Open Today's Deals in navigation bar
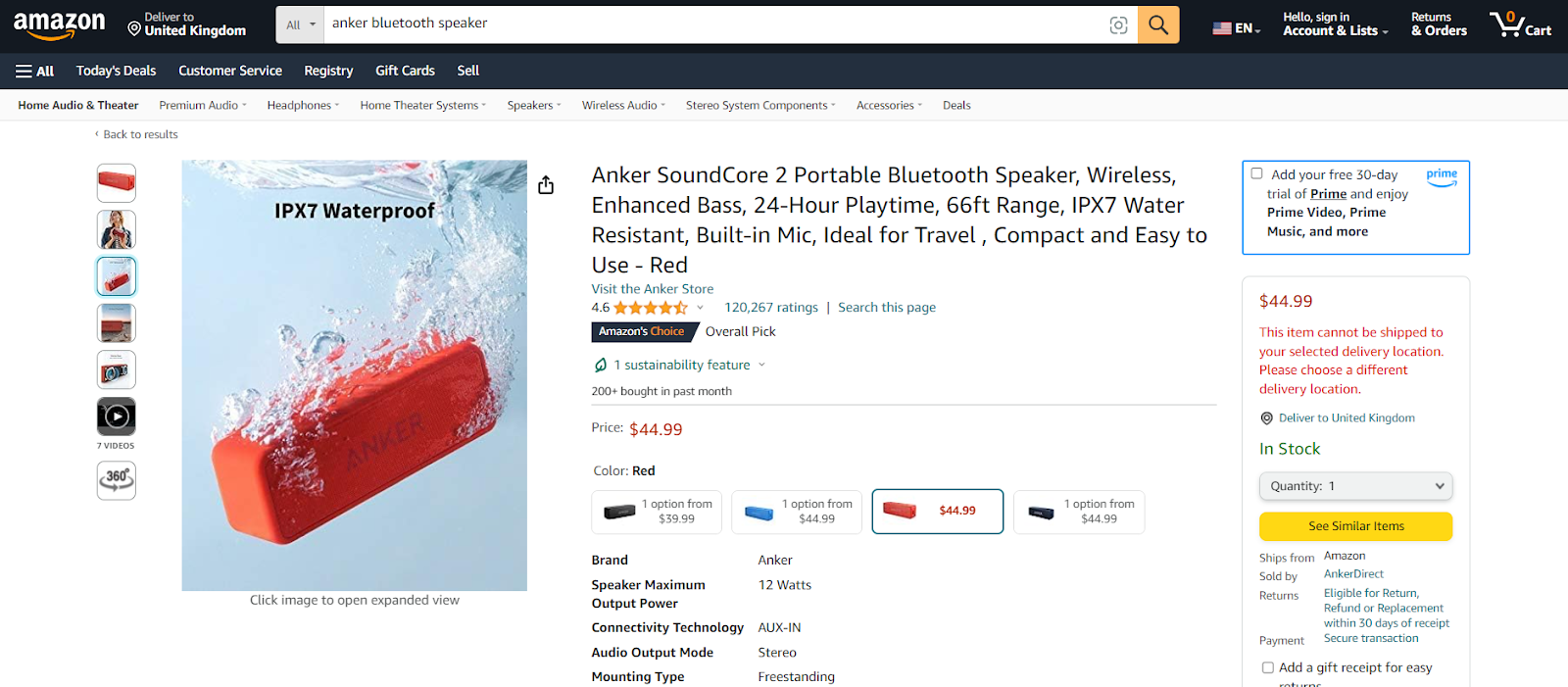 point(116,71)
